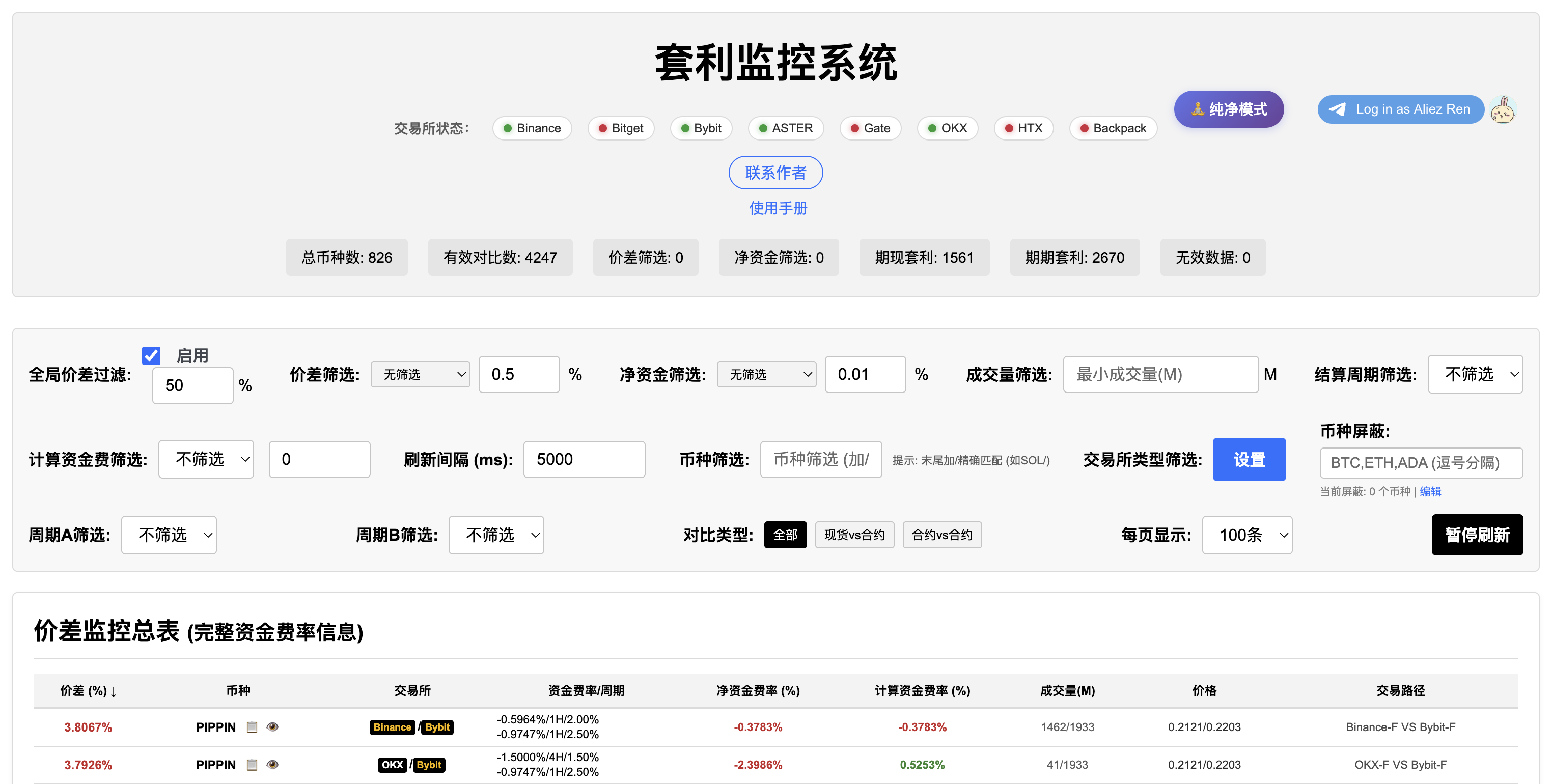Click the copy icon in the OKX/Bybit PIPPIN row
This screenshot has width=1552, height=784.
[252, 764]
